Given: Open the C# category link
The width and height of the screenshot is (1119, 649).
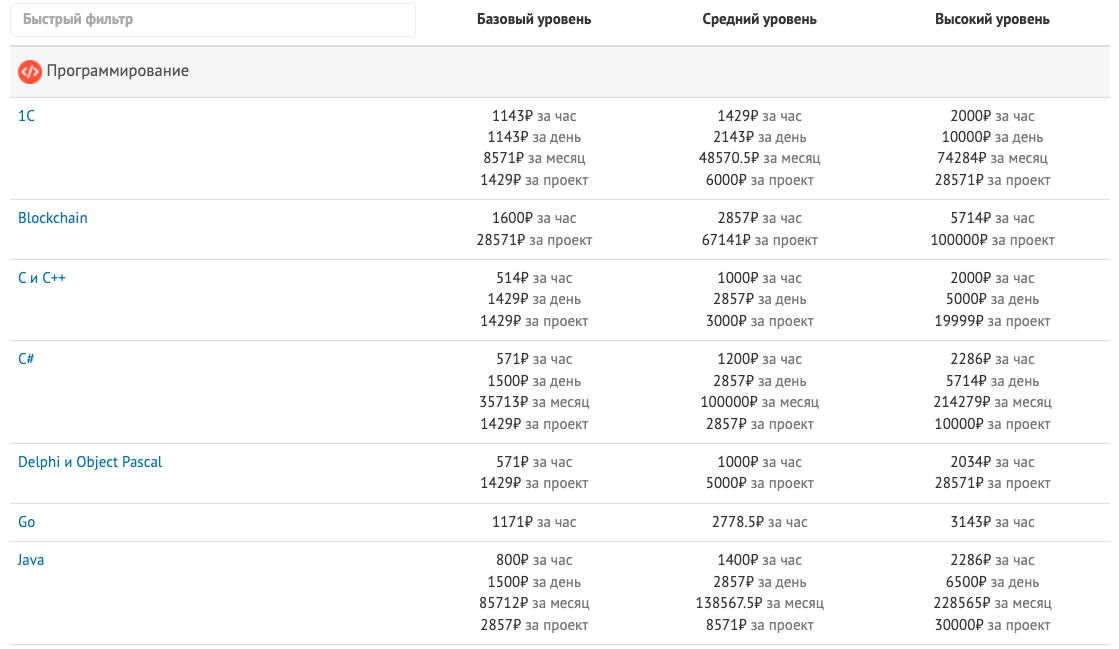Looking at the screenshot, I should pyautogui.click(x=26, y=358).
